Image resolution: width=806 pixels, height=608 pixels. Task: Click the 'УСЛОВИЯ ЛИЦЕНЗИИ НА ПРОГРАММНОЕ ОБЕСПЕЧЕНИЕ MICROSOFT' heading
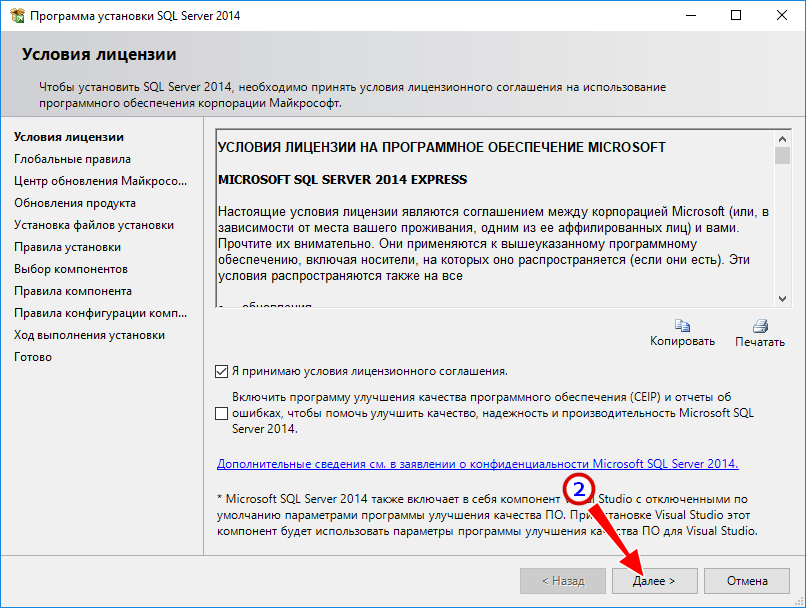[x=442, y=148]
